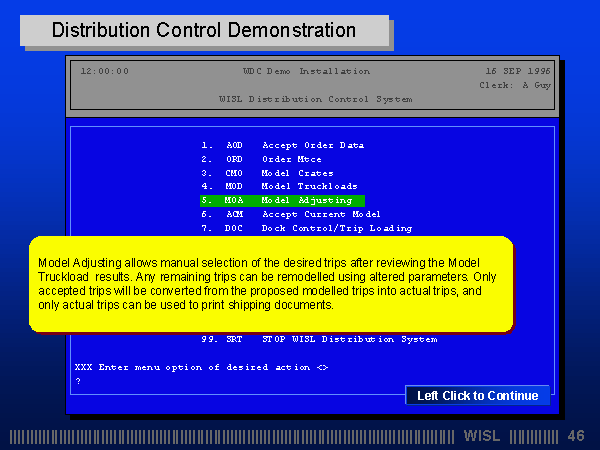Open highlighted option 5 MOA Model Adjusting
Screen dimensions: 600x450
click(x=282, y=201)
